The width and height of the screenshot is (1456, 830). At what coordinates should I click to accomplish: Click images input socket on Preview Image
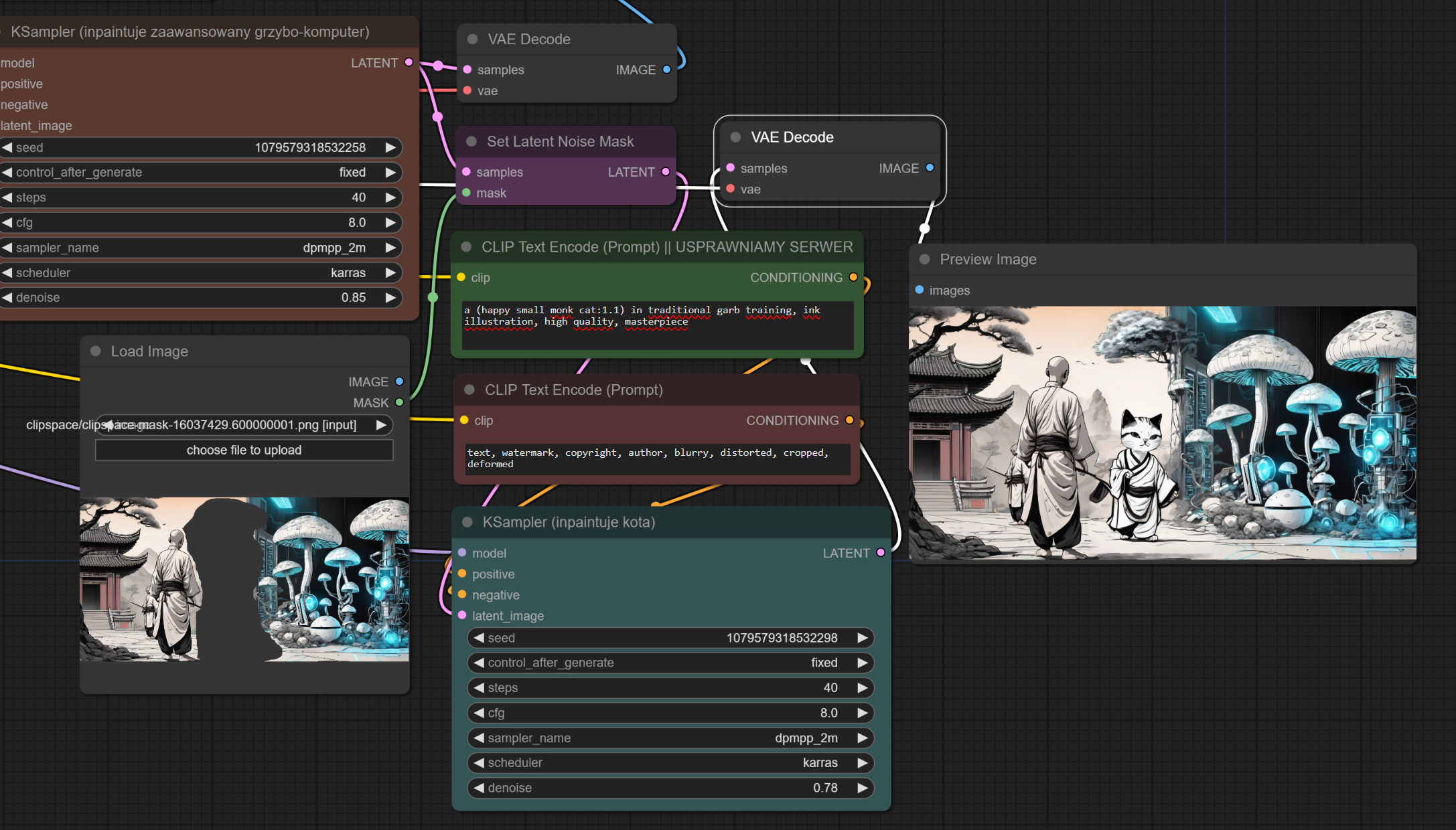(x=920, y=290)
